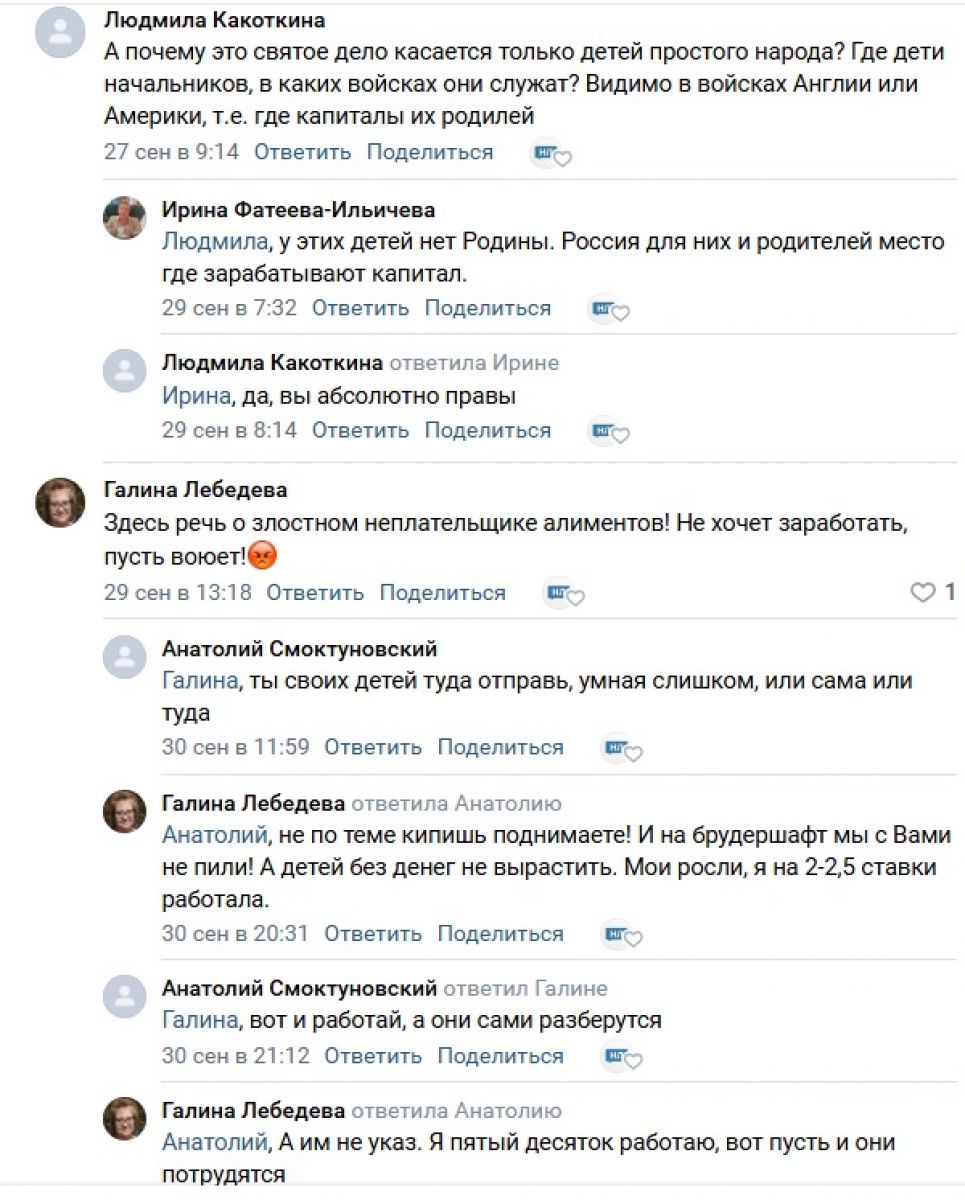Like Galina Lebedeva's comment with one heart
Screen dimensions: 965x1200
click(x=922, y=593)
